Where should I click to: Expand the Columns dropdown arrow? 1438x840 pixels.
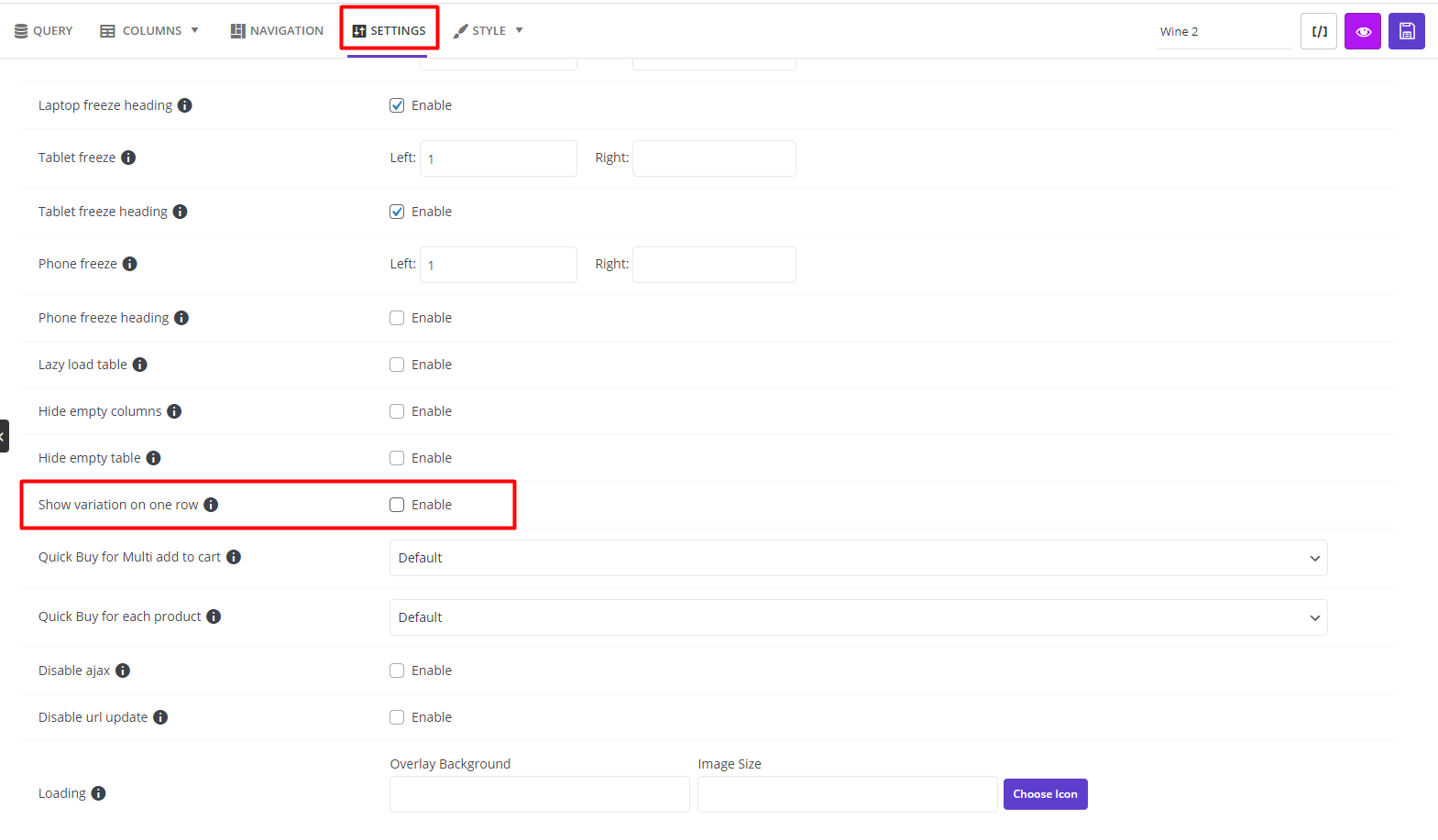[194, 30]
